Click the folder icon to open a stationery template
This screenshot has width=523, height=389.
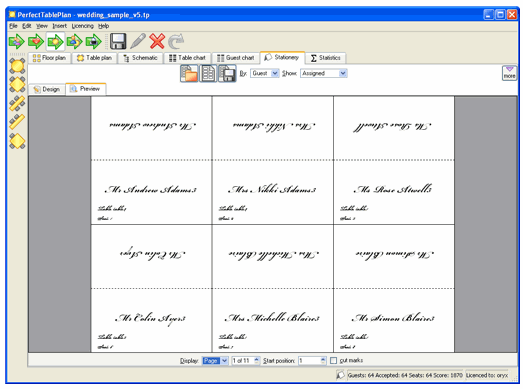point(189,73)
